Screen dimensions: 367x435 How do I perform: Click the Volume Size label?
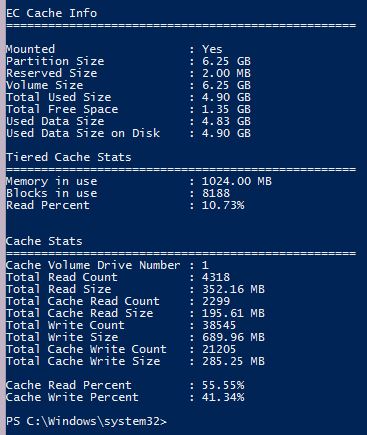click(45, 85)
